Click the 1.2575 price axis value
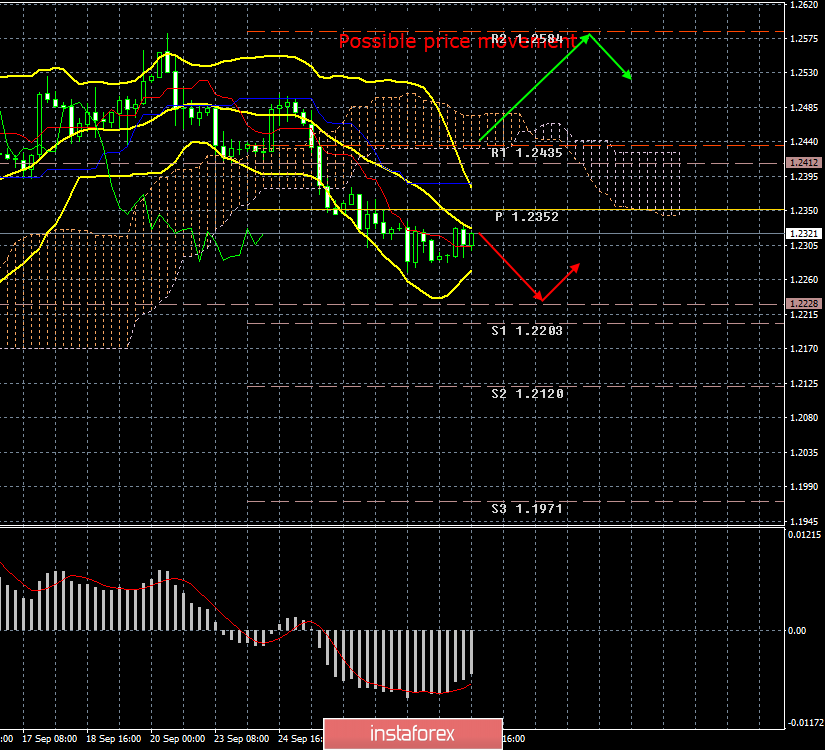The image size is (825, 750). pyautogui.click(x=804, y=39)
